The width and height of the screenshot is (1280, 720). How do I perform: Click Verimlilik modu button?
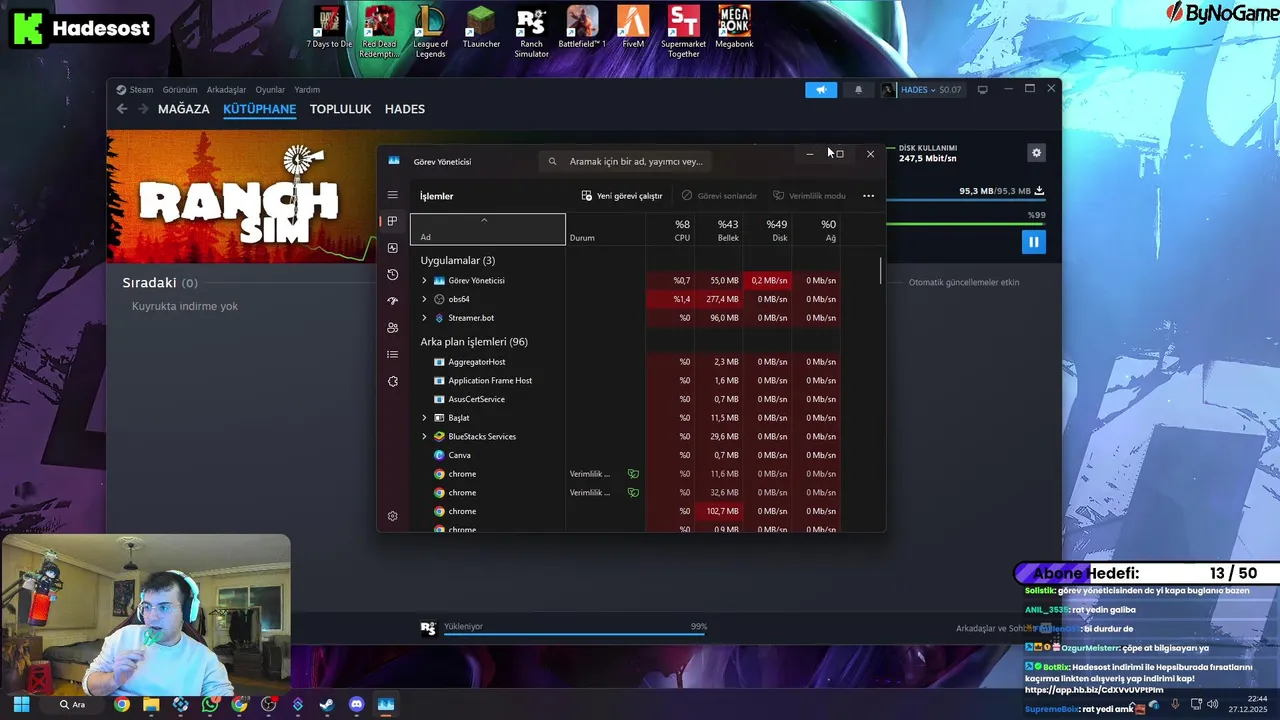810,196
